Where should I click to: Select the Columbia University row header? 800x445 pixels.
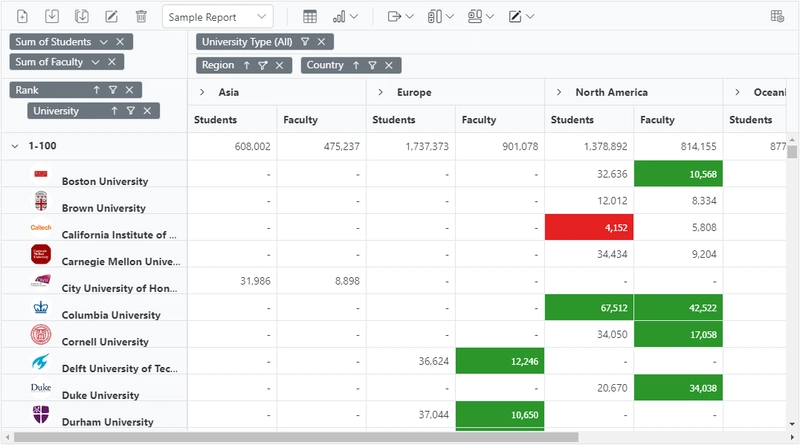tap(95, 308)
